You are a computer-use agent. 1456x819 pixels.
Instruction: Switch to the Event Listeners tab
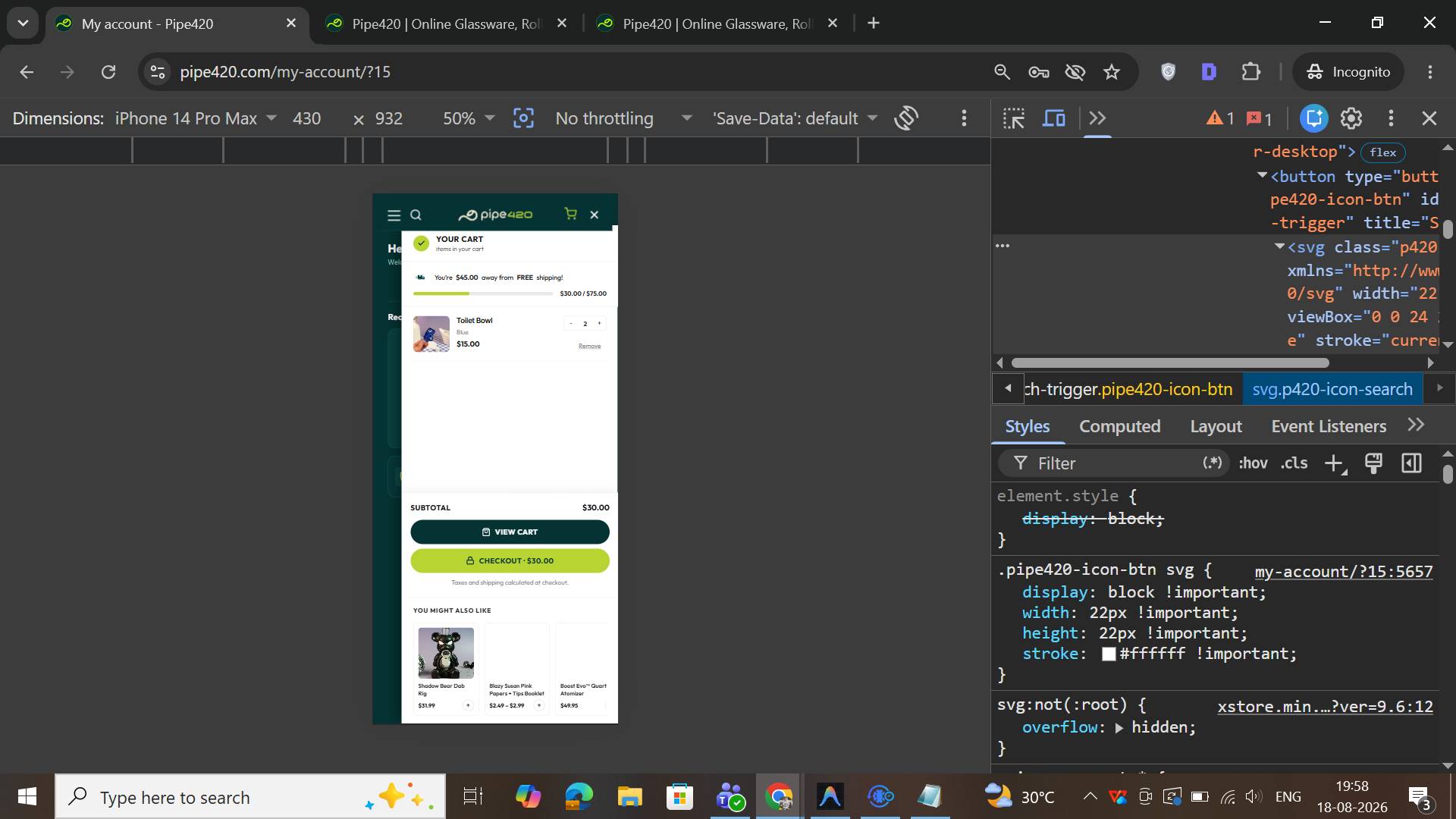[1329, 426]
